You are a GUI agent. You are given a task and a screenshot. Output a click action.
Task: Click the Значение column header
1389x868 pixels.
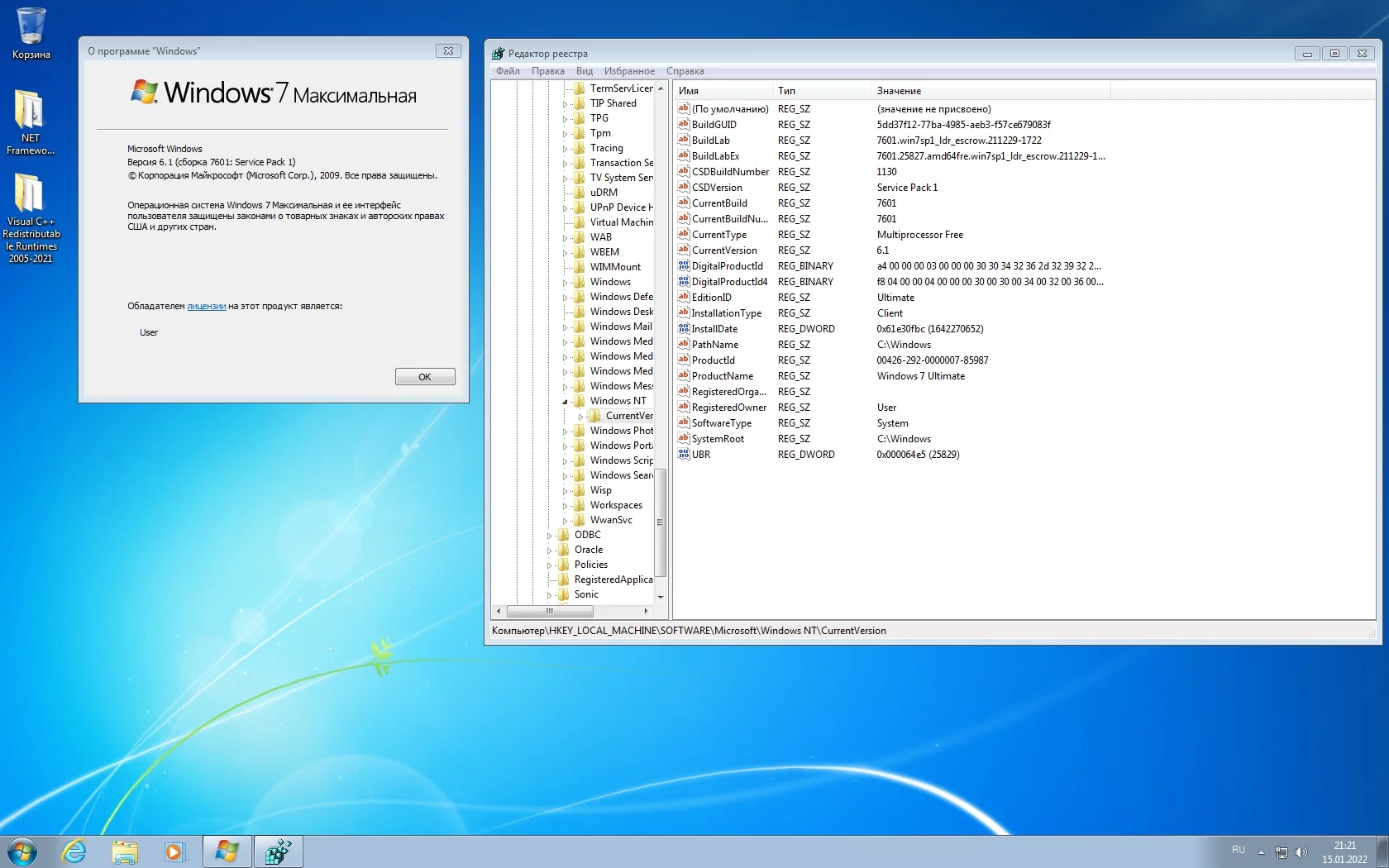point(899,91)
